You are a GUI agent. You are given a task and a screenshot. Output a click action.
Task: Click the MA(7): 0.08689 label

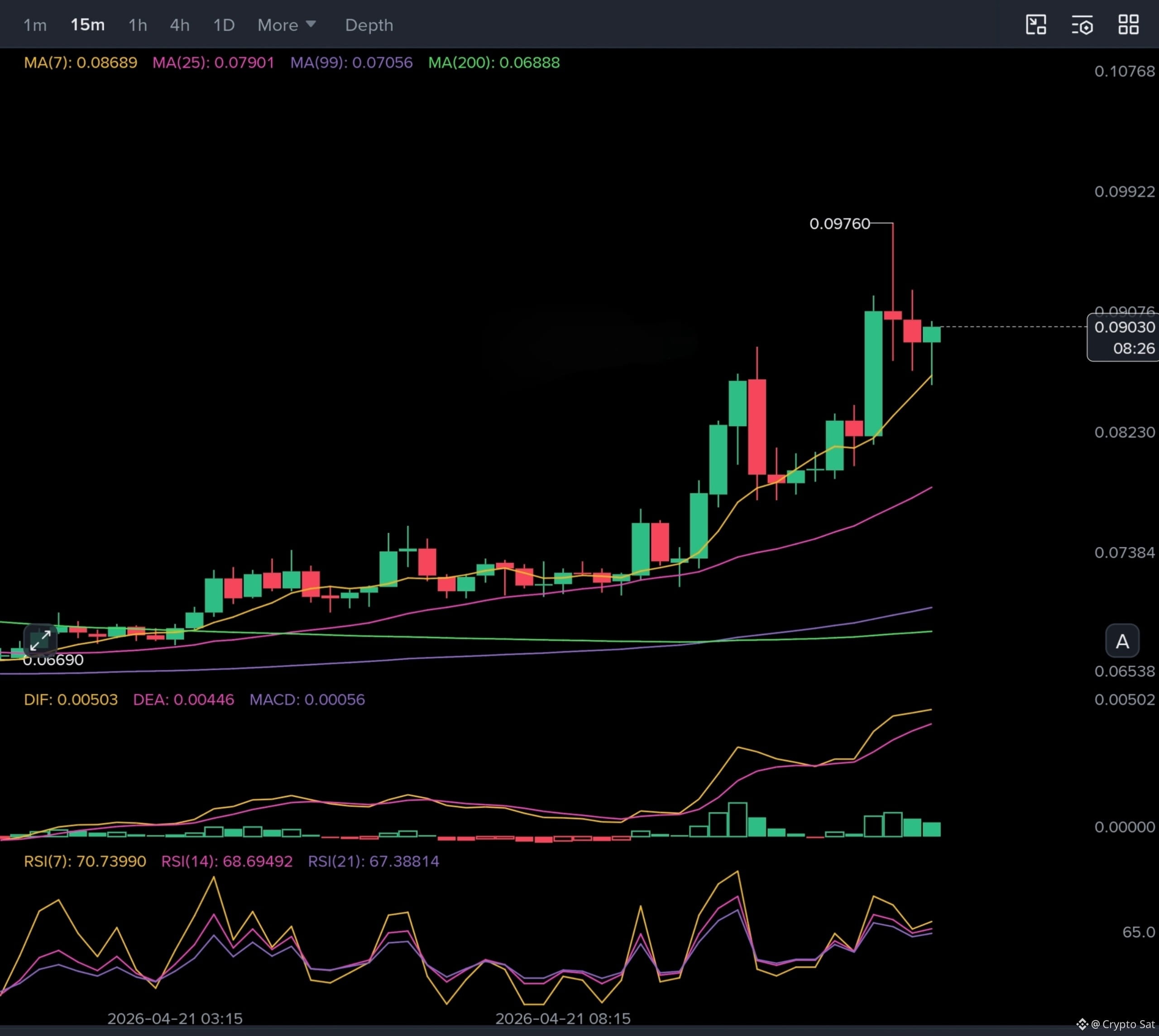coord(80,62)
